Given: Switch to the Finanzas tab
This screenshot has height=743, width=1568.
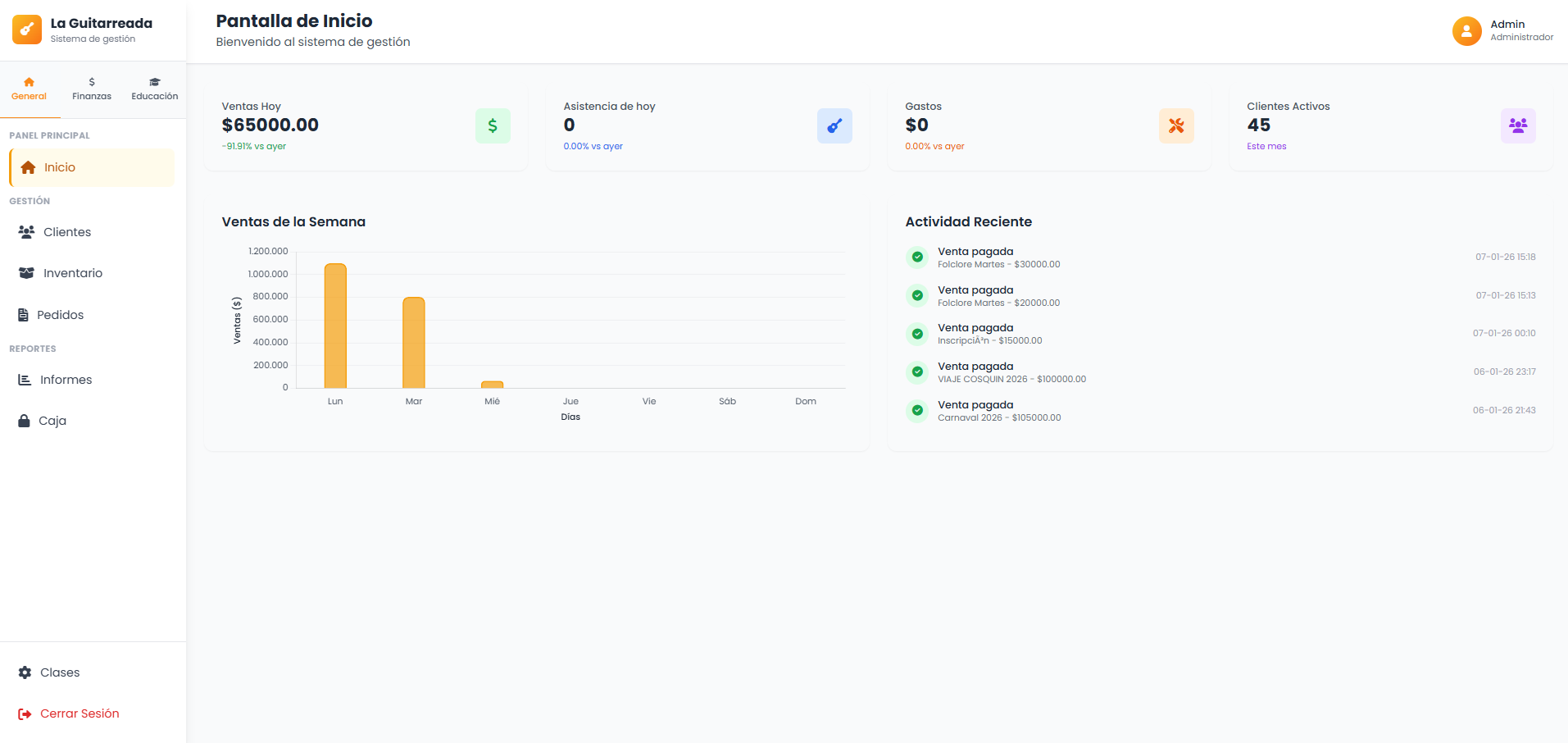Looking at the screenshot, I should pos(92,89).
